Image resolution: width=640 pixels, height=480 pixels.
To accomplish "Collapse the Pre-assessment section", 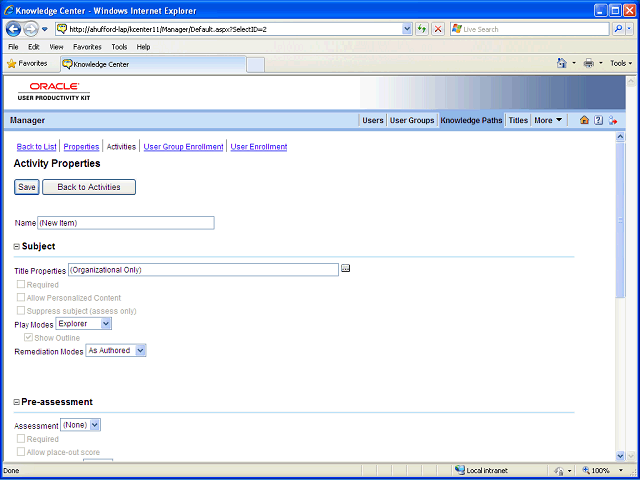I will [17, 402].
